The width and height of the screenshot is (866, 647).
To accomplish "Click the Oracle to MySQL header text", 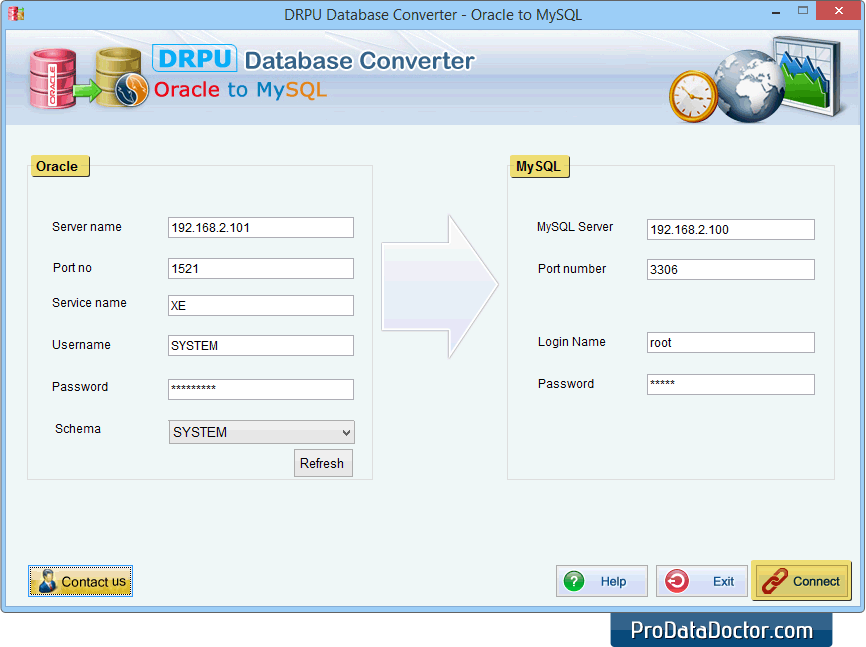I will [240, 90].
